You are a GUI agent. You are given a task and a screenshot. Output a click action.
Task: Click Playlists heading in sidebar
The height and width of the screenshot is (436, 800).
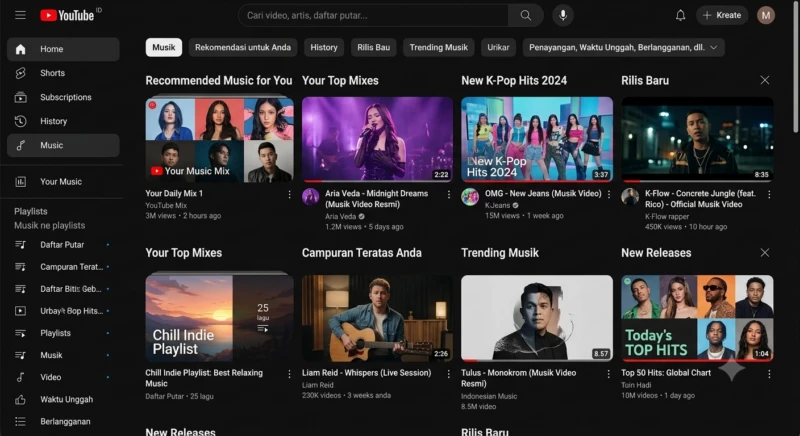click(31, 211)
